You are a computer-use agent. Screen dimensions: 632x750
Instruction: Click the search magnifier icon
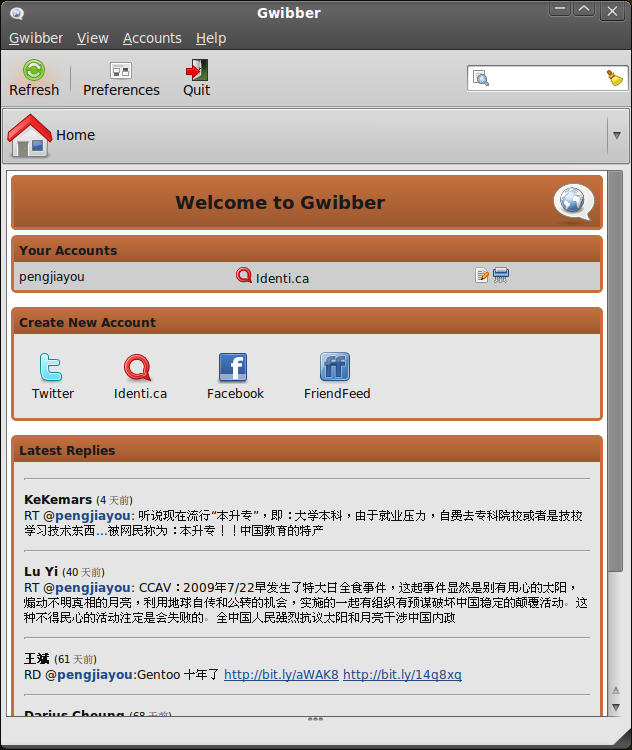481,78
